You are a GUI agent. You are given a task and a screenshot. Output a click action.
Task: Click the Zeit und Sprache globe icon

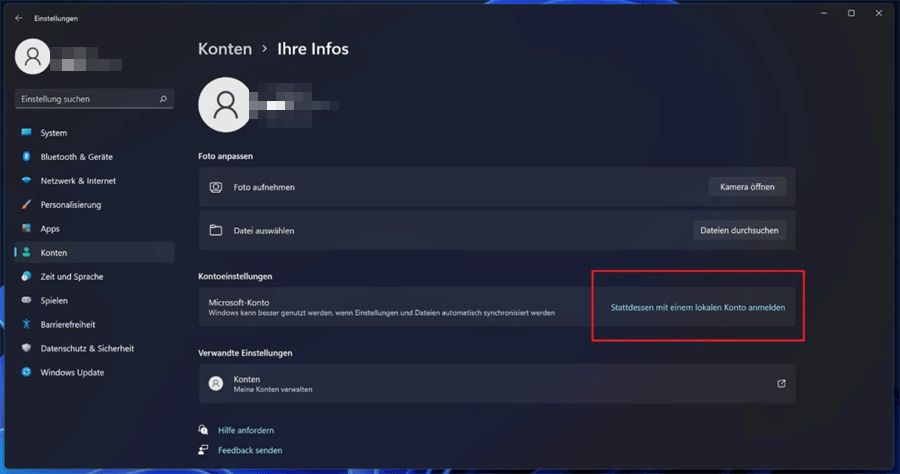coord(26,276)
